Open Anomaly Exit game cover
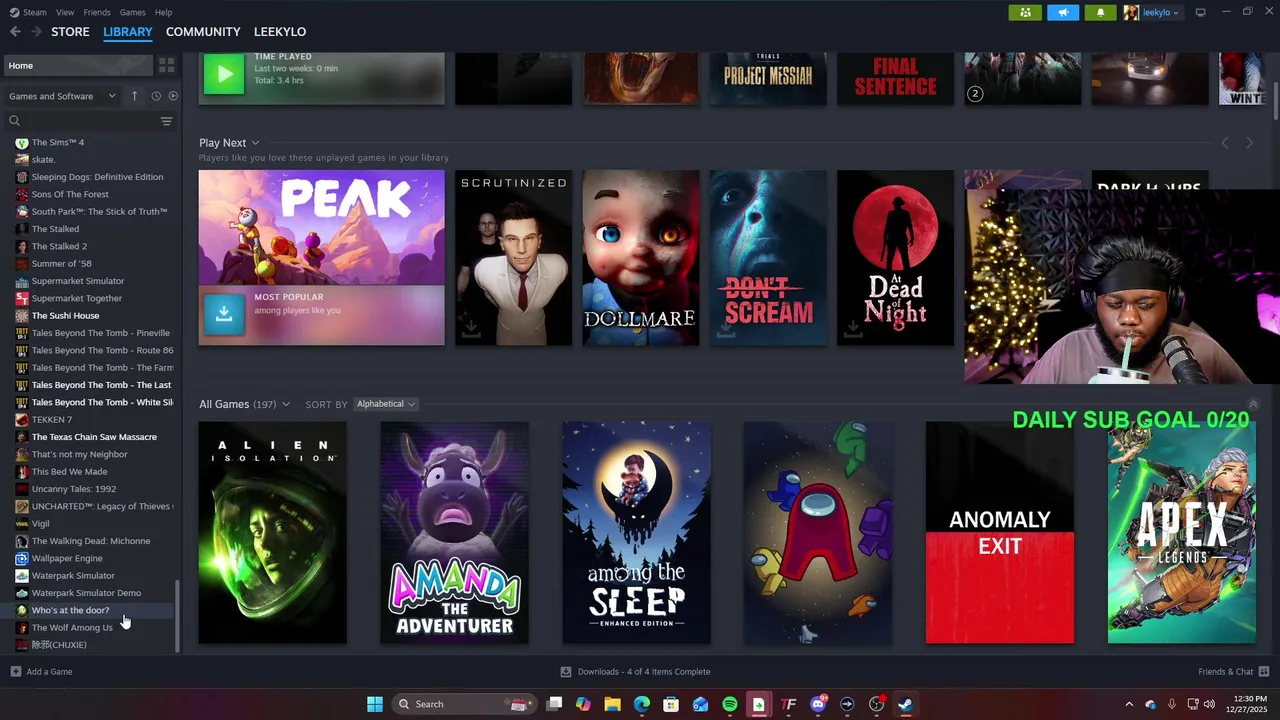This screenshot has width=1280, height=720. point(1000,532)
